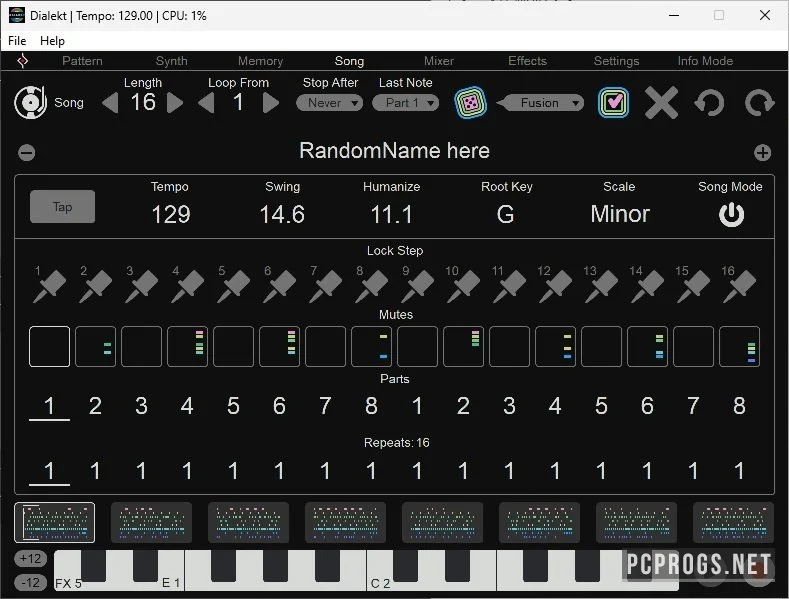The image size is (789, 599).
Task: Toggle the sixth Mutes box
Action: (x=279, y=346)
